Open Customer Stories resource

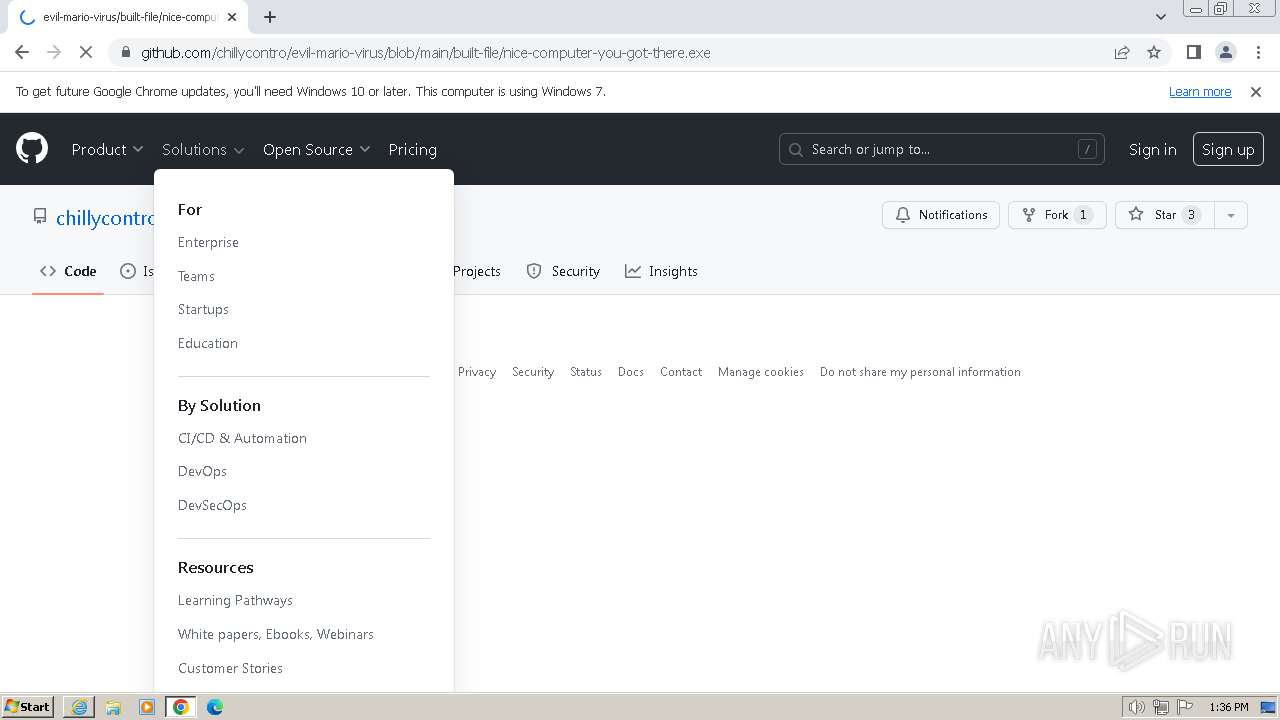coord(230,668)
